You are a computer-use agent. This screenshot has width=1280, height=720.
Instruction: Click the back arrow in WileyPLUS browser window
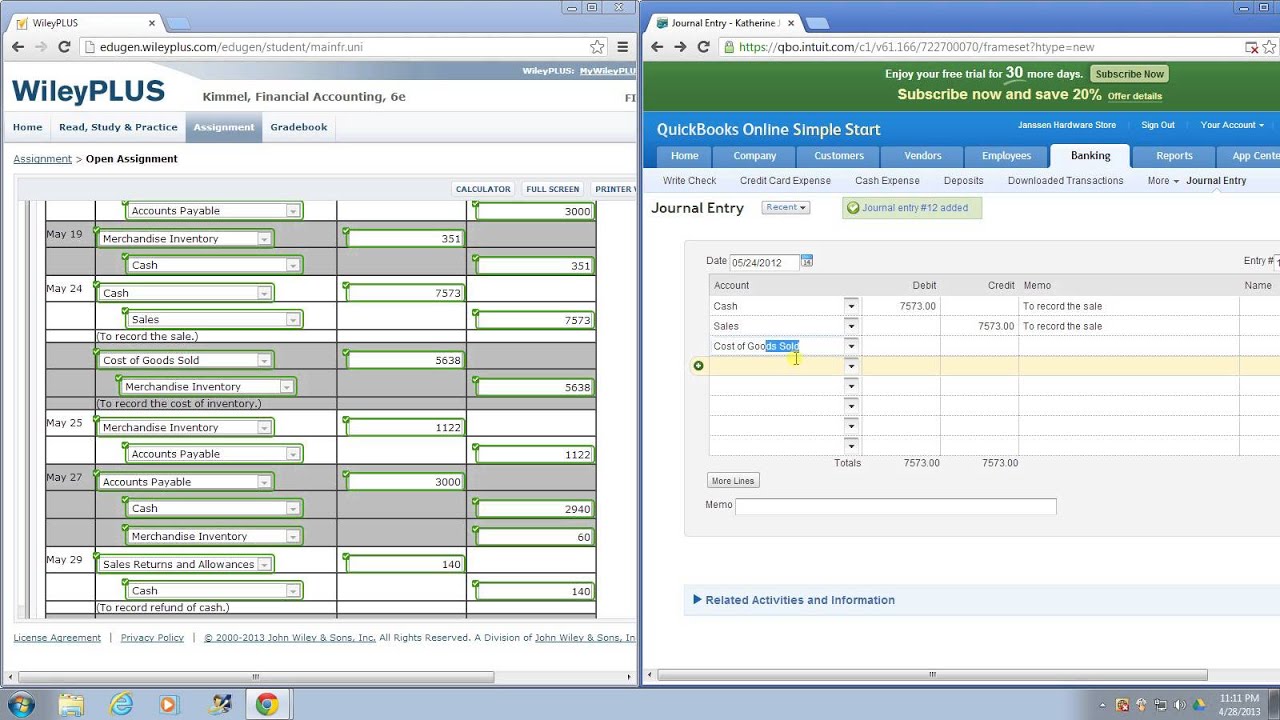[18, 47]
